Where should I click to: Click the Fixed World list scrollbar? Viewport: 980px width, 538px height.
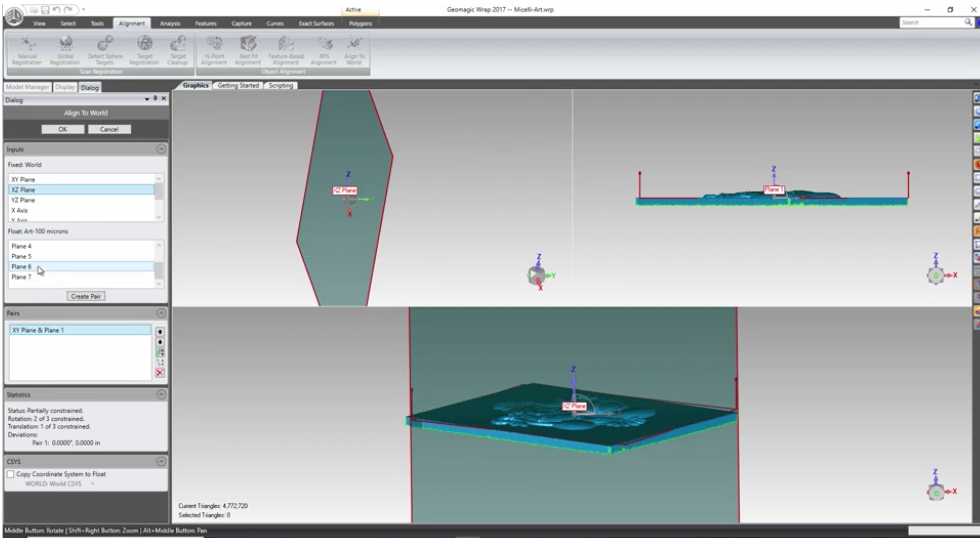coord(159,197)
